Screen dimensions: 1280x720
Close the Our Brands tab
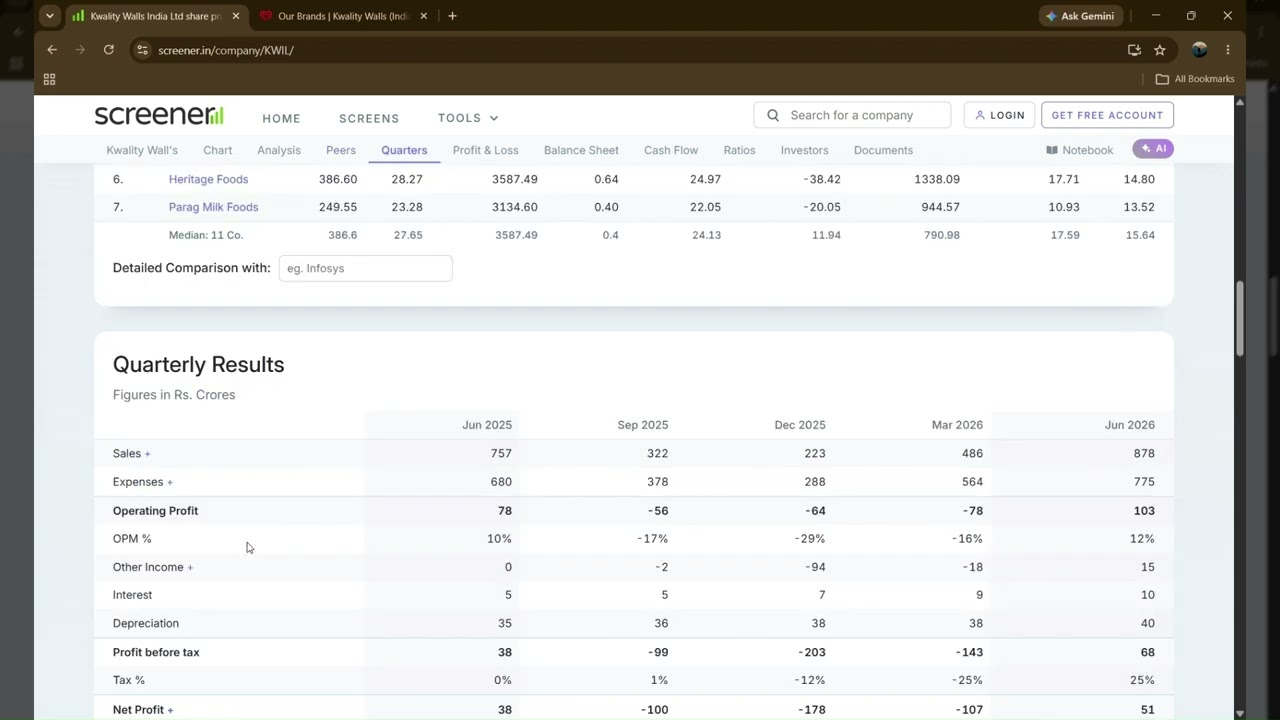tap(424, 16)
